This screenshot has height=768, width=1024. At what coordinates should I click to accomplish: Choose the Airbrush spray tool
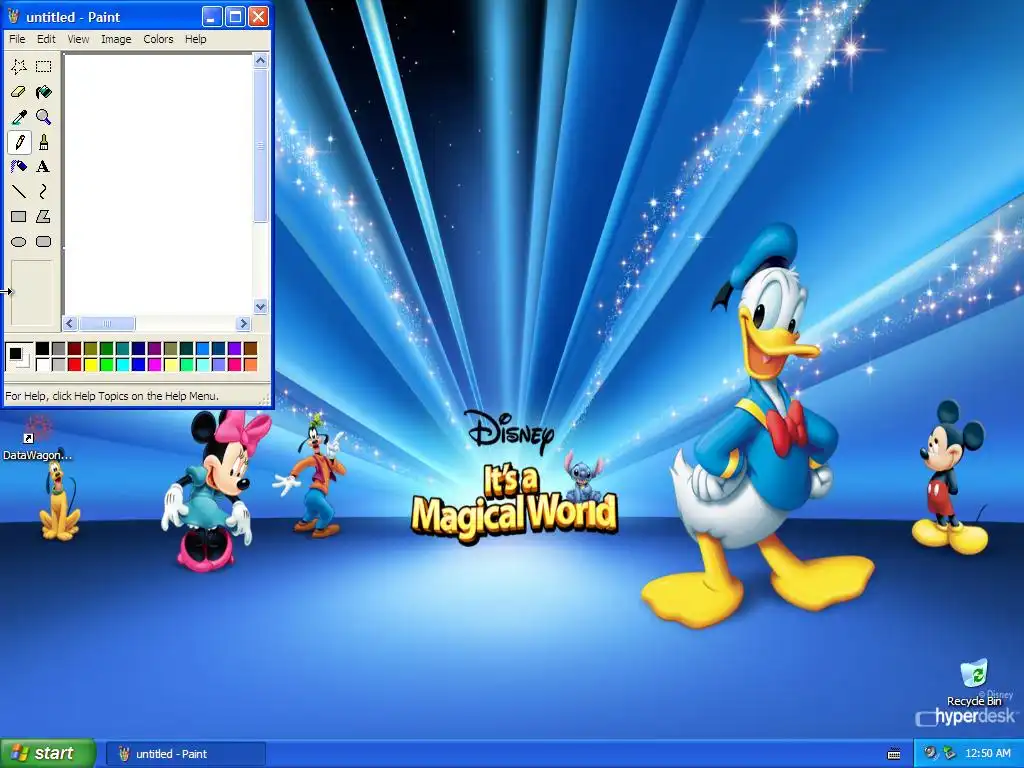click(19, 167)
